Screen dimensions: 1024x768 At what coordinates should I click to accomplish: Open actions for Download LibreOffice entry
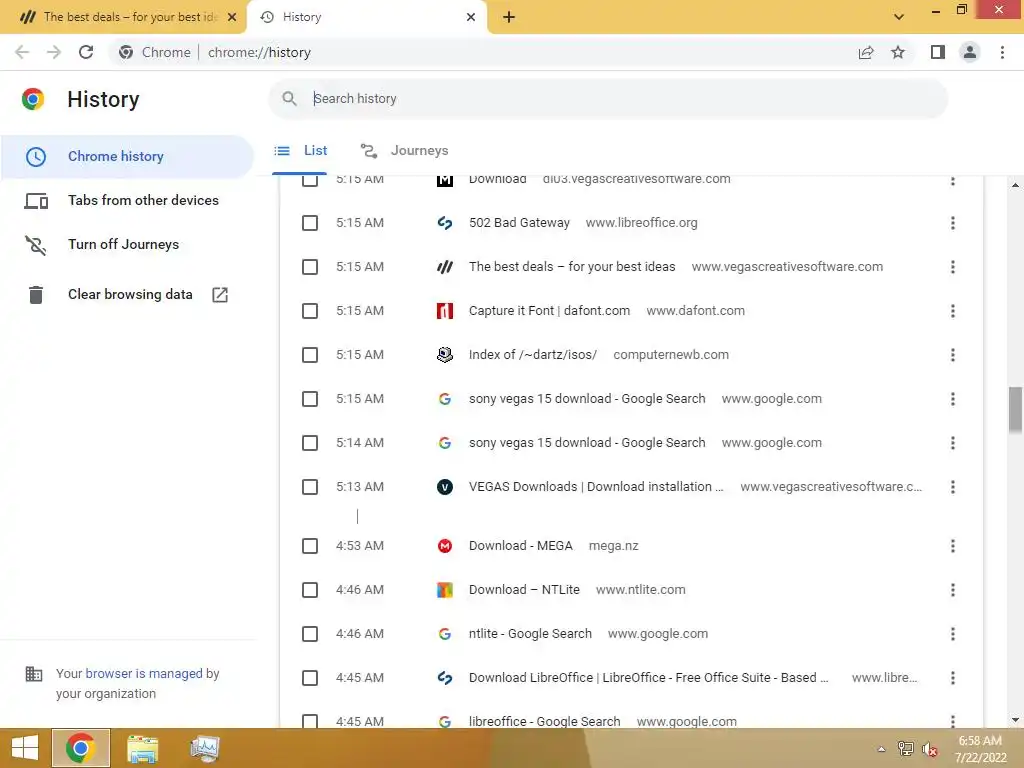(953, 679)
